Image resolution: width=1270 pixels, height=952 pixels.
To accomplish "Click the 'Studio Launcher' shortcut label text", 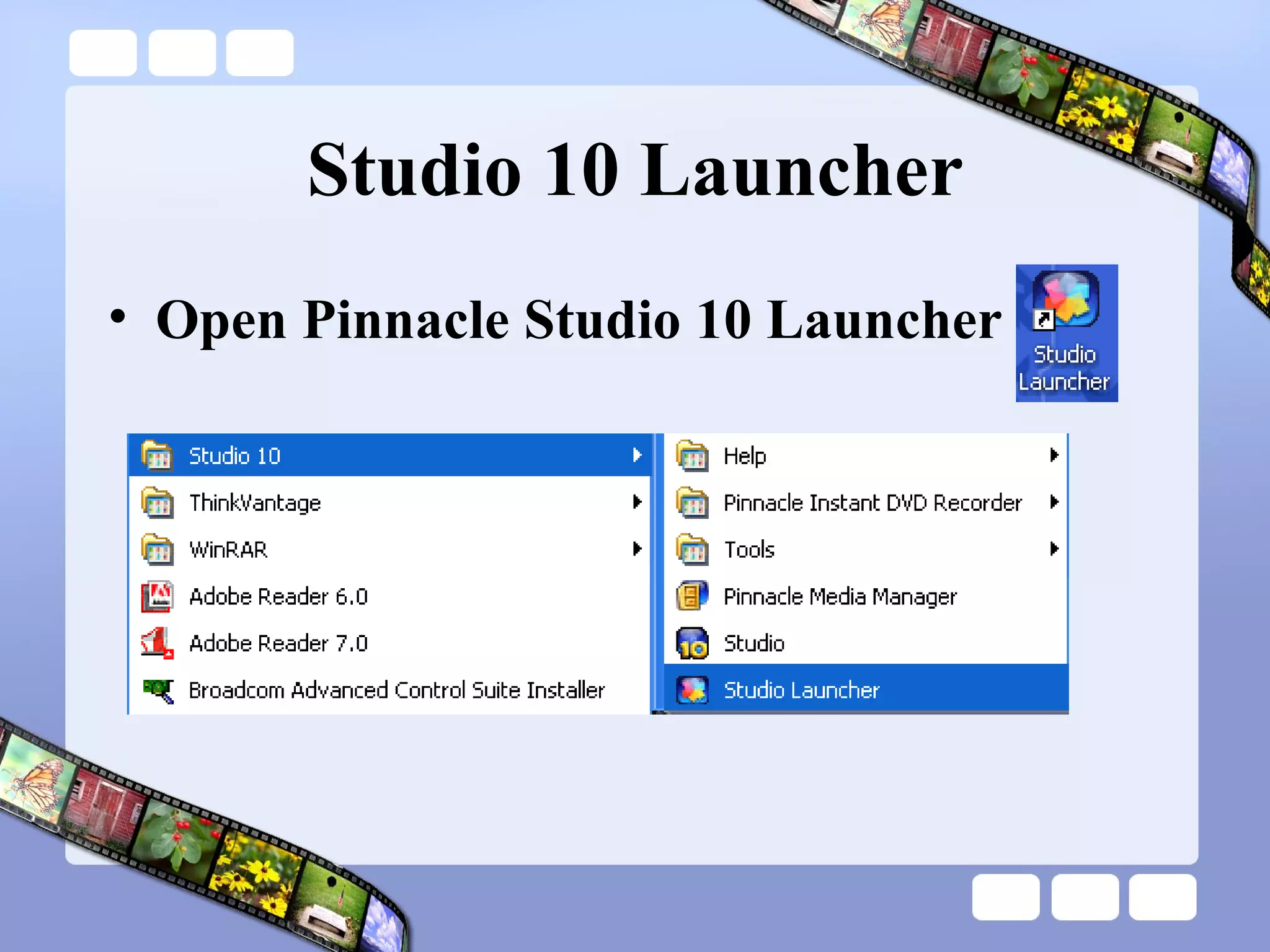I will (x=1065, y=369).
